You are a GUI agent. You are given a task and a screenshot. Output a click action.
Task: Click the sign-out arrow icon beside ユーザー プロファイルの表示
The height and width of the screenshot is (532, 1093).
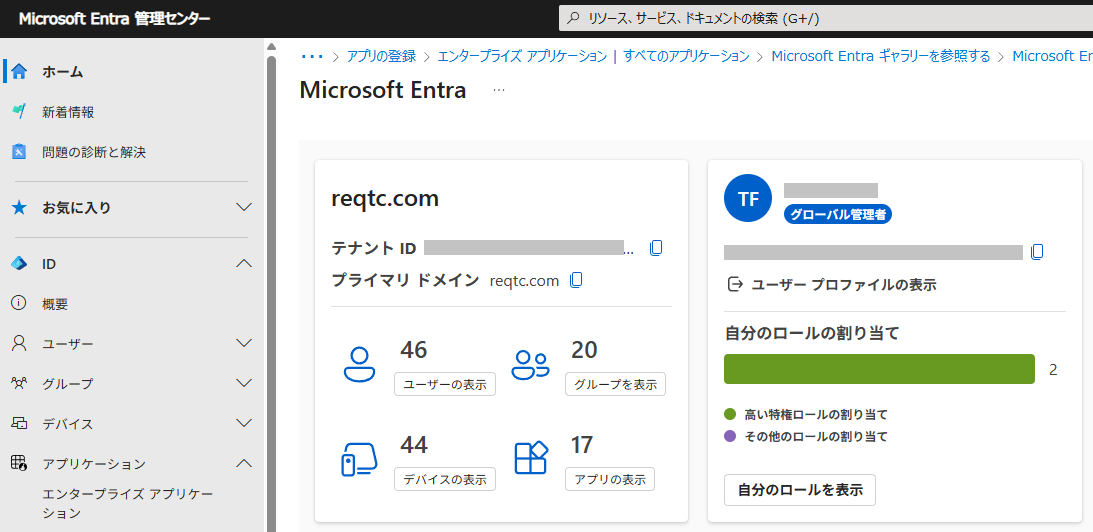click(735, 284)
